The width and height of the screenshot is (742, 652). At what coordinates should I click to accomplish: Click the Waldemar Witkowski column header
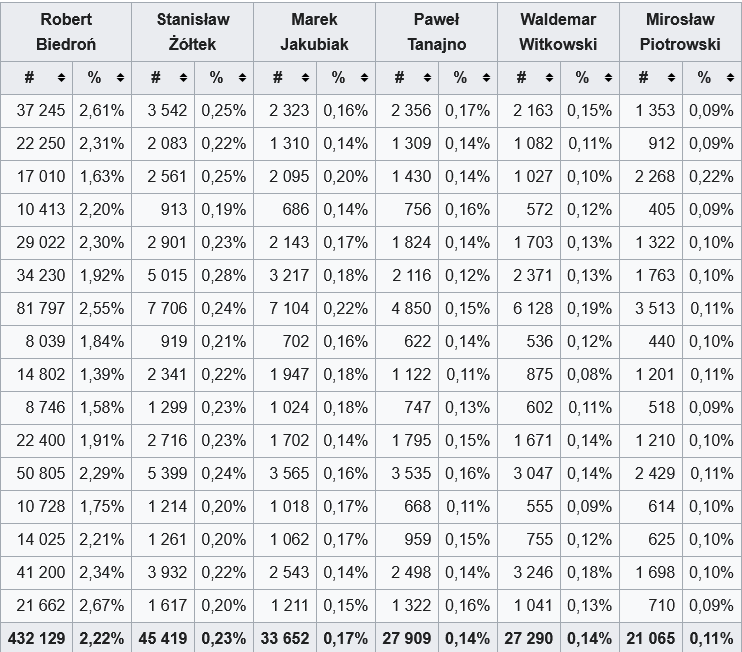click(558, 32)
